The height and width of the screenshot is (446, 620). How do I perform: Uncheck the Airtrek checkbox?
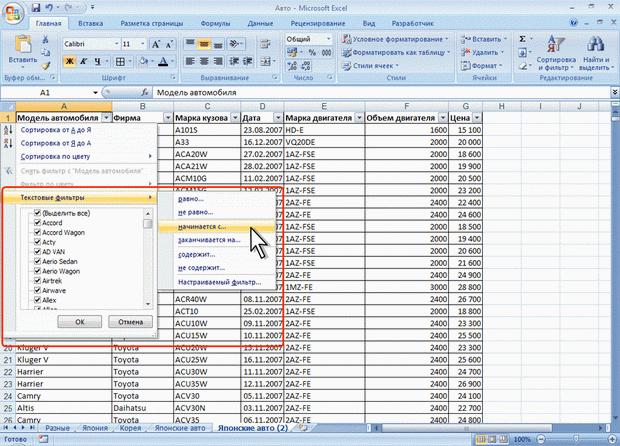(x=38, y=280)
